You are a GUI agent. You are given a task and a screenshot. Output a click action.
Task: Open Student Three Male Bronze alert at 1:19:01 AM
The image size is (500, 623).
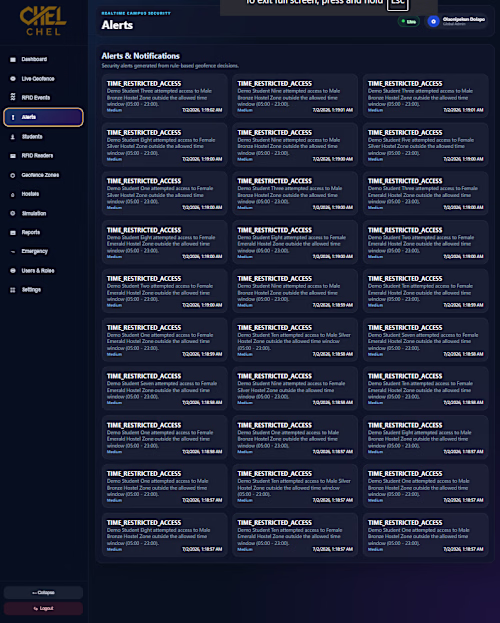click(x=426, y=96)
